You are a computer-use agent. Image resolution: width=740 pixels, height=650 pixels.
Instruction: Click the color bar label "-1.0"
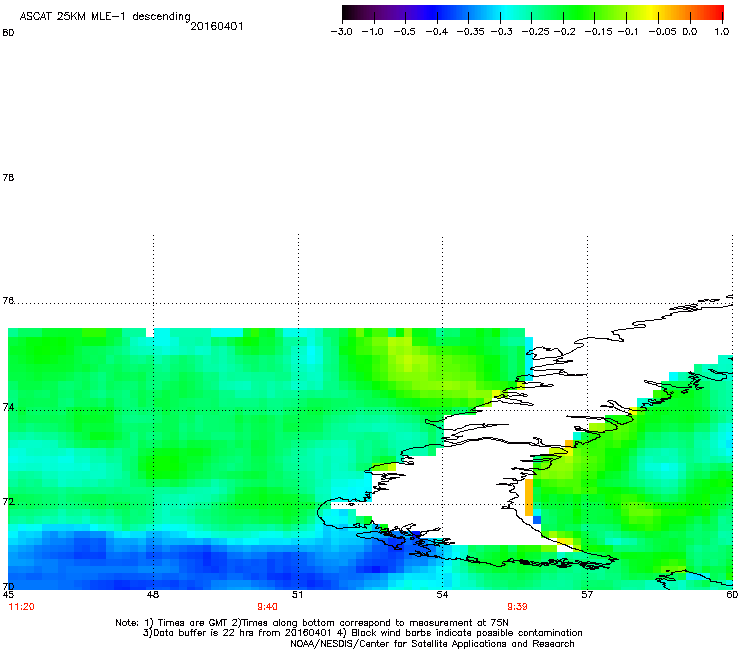tap(372, 32)
